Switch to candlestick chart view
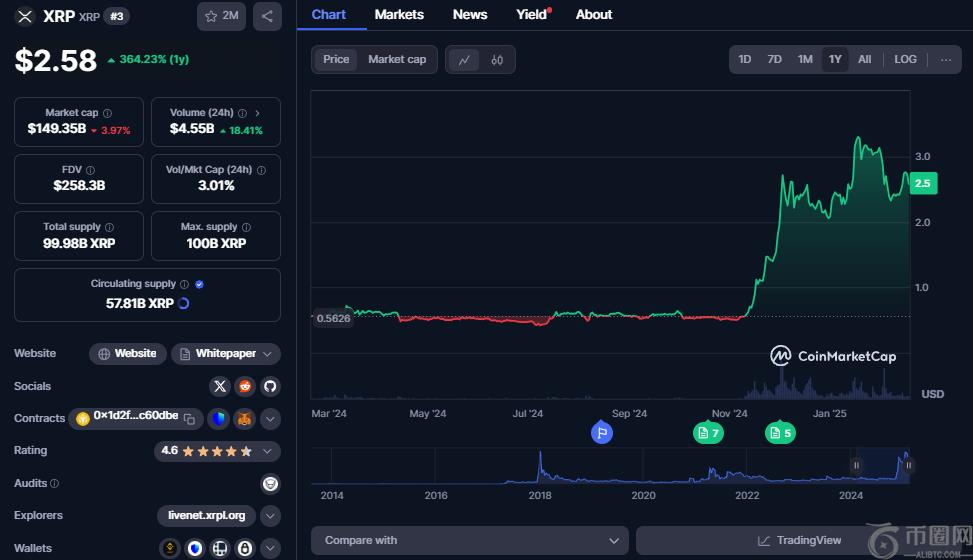Image resolution: width=973 pixels, height=560 pixels. 497,60
